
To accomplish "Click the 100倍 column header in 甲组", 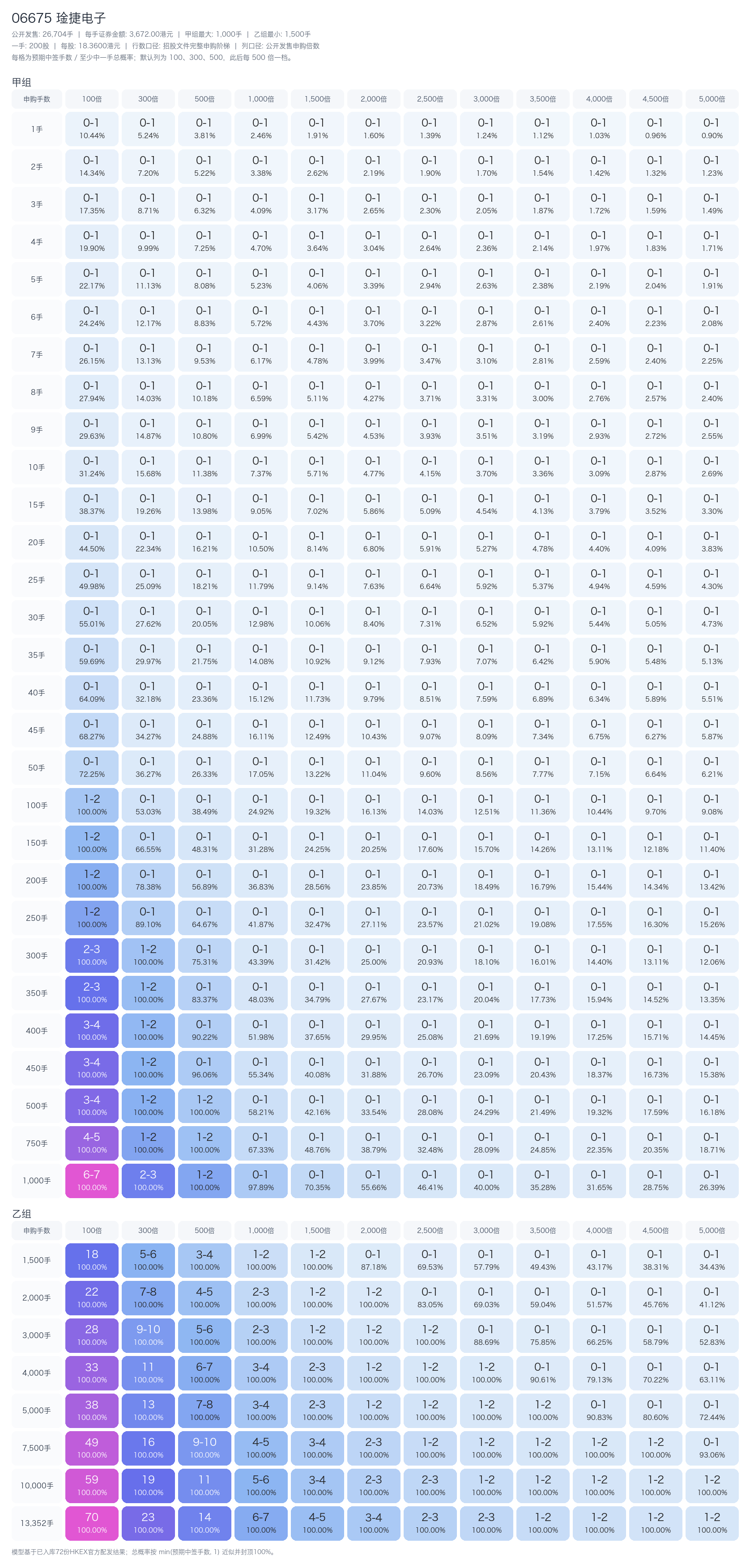I will pyautogui.click(x=92, y=98).
